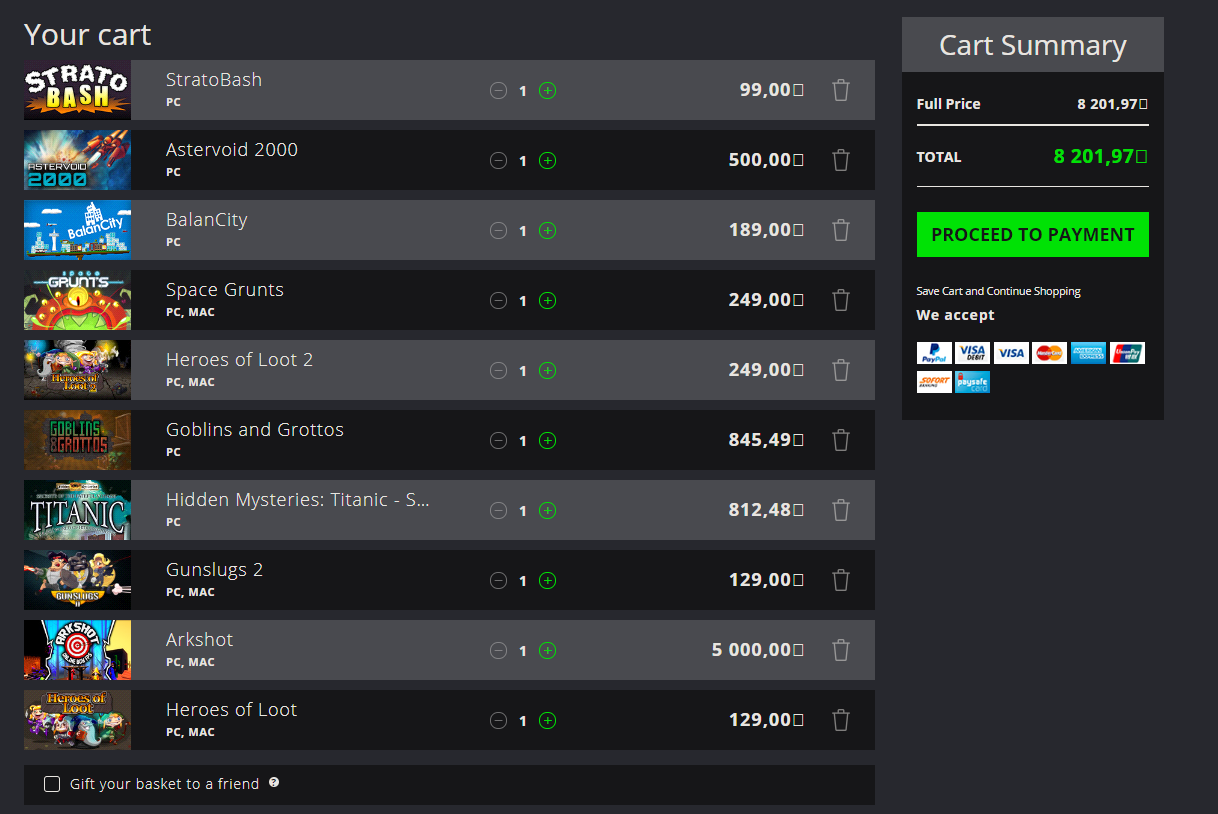This screenshot has width=1218, height=814.
Task: Decrease Arkshot quantity with minus
Action: tap(498, 651)
